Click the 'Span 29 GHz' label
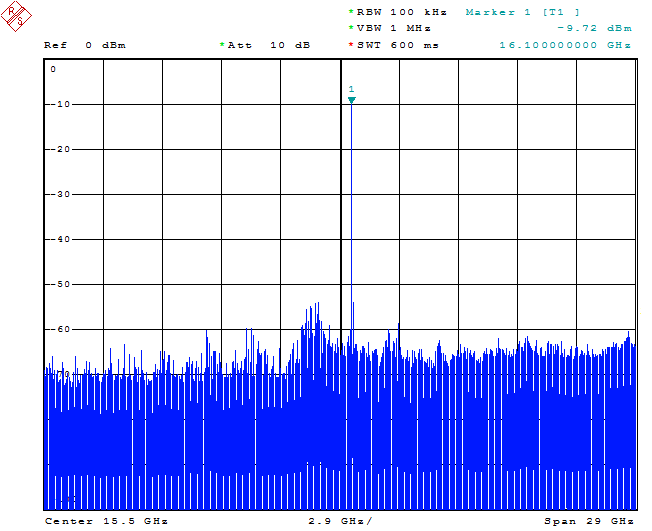The image size is (652, 531). click(589, 521)
